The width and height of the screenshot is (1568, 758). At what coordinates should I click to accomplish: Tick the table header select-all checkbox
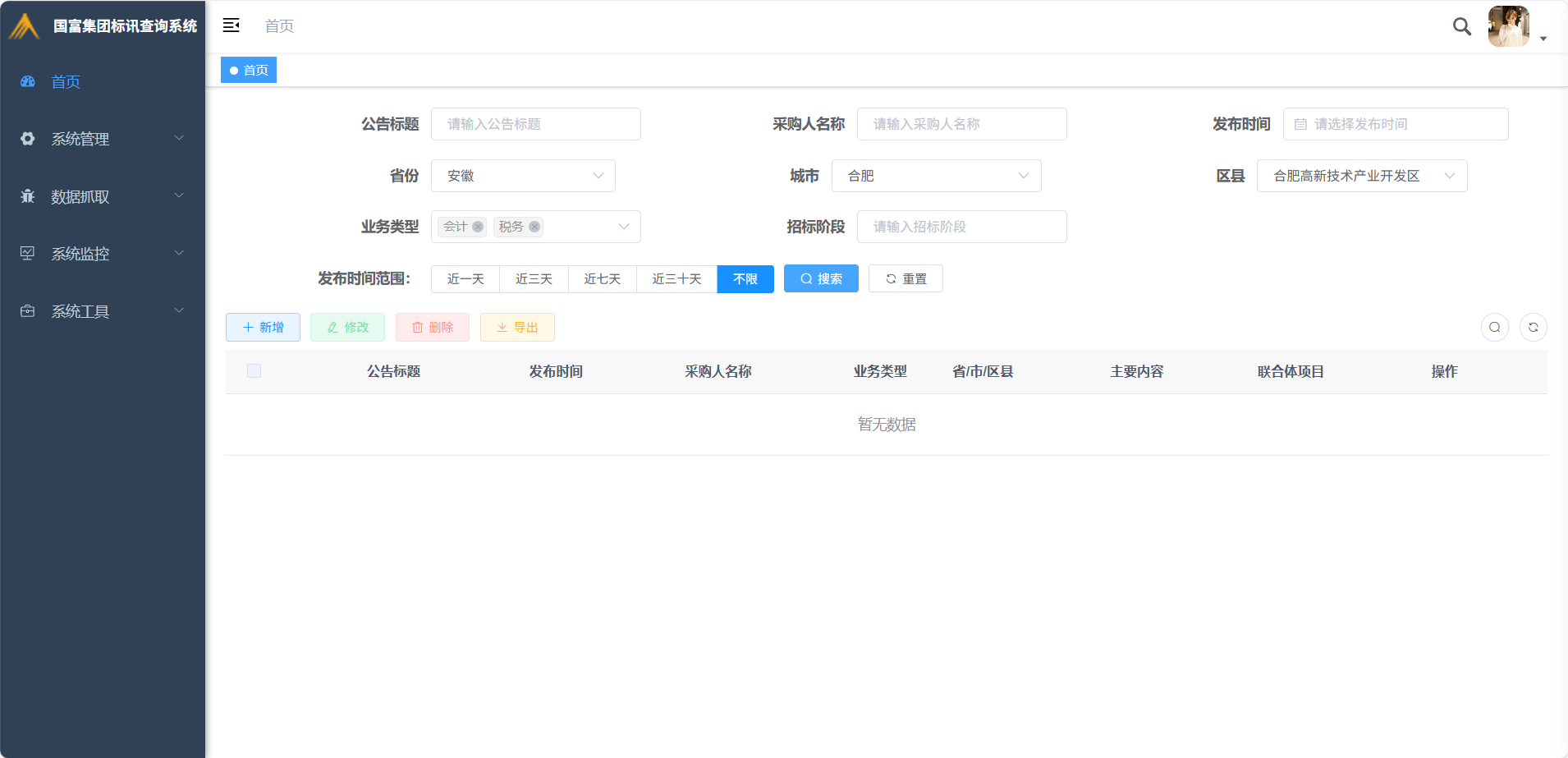tap(254, 371)
